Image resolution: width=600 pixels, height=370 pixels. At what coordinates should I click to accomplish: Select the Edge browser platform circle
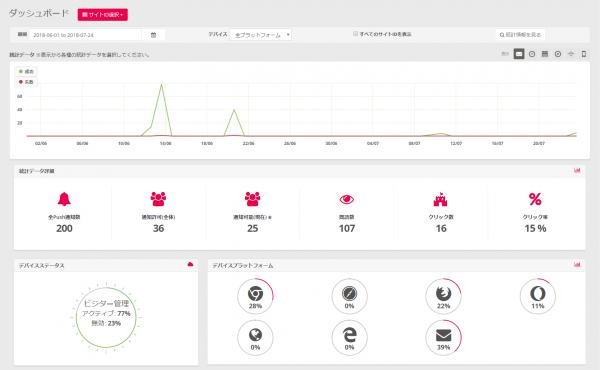coord(349,337)
